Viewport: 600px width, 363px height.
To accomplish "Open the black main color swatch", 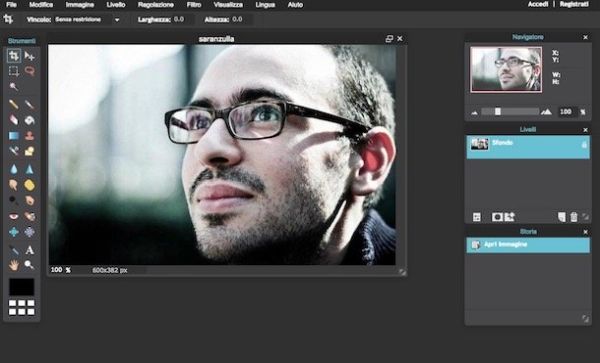I will tap(22, 287).
